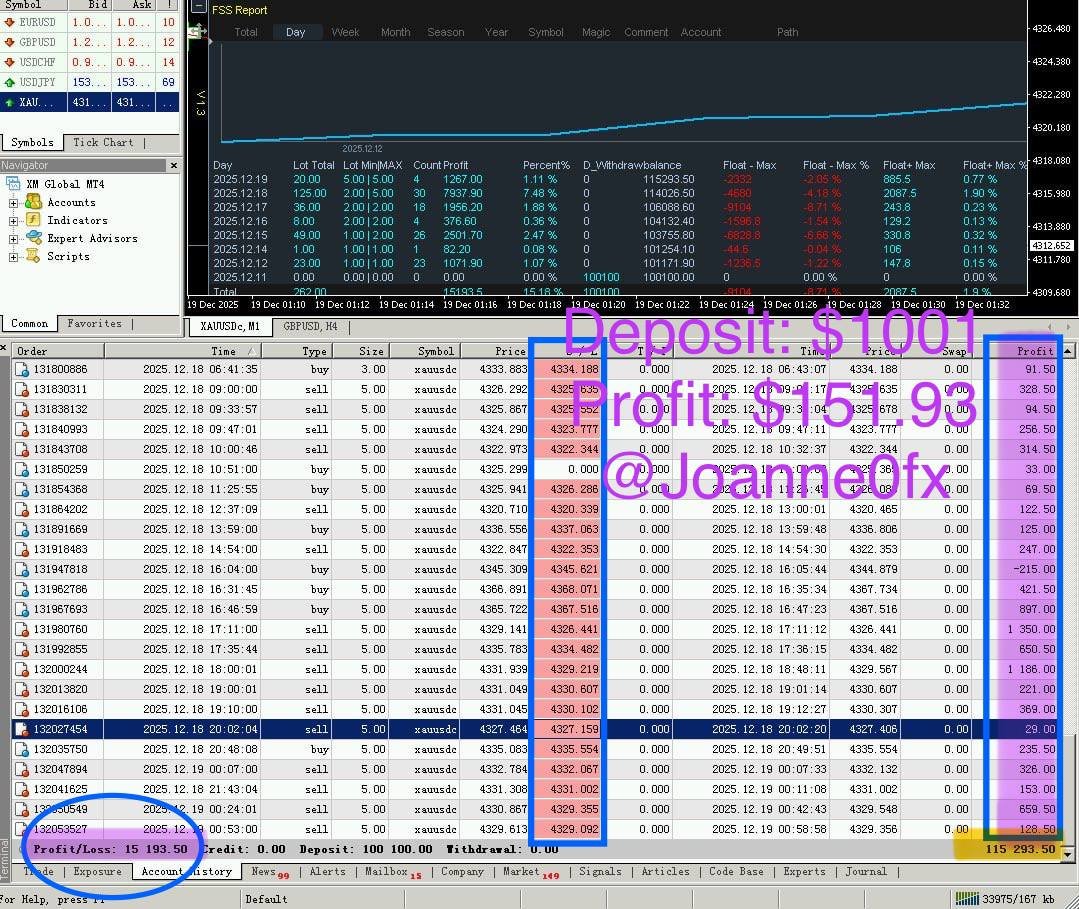
Task: Expand the Accounts tree node
Action: (x=13, y=203)
